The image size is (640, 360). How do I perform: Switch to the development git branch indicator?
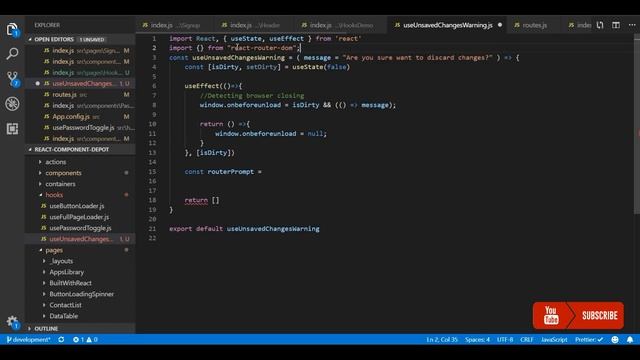pos(28,339)
